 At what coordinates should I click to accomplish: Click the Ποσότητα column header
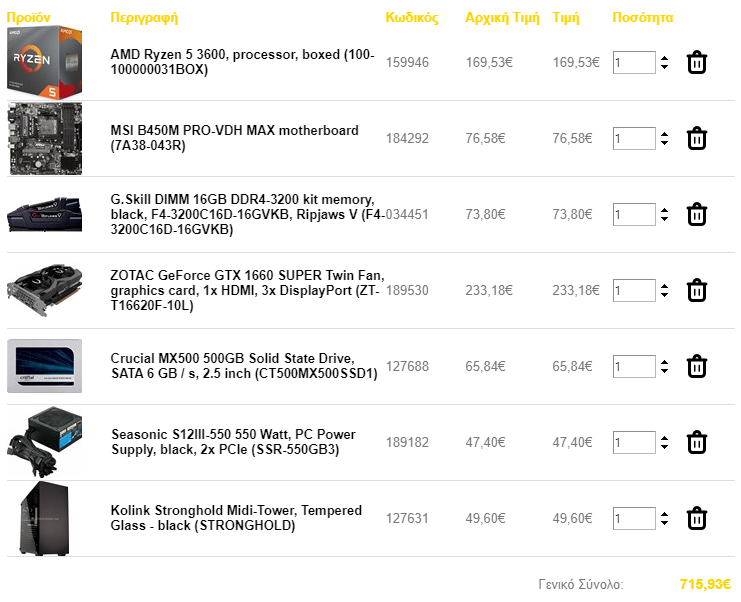point(643,17)
